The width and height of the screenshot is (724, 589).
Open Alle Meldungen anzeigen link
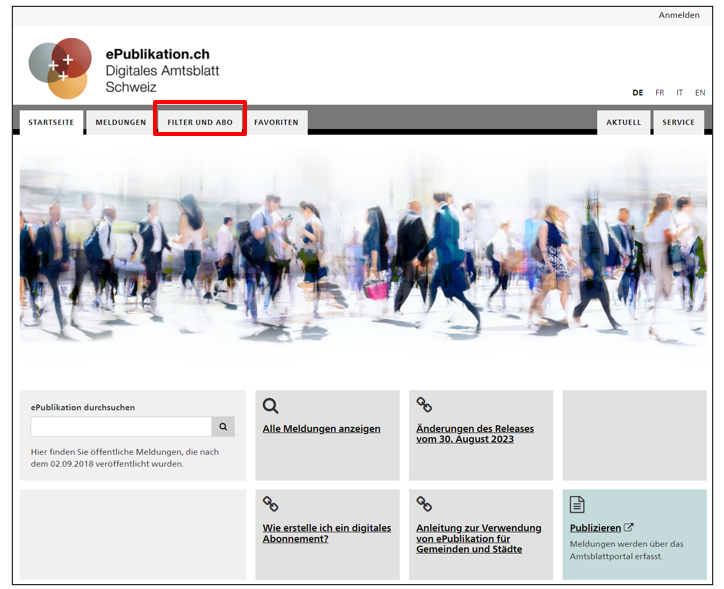tap(321, 429)
